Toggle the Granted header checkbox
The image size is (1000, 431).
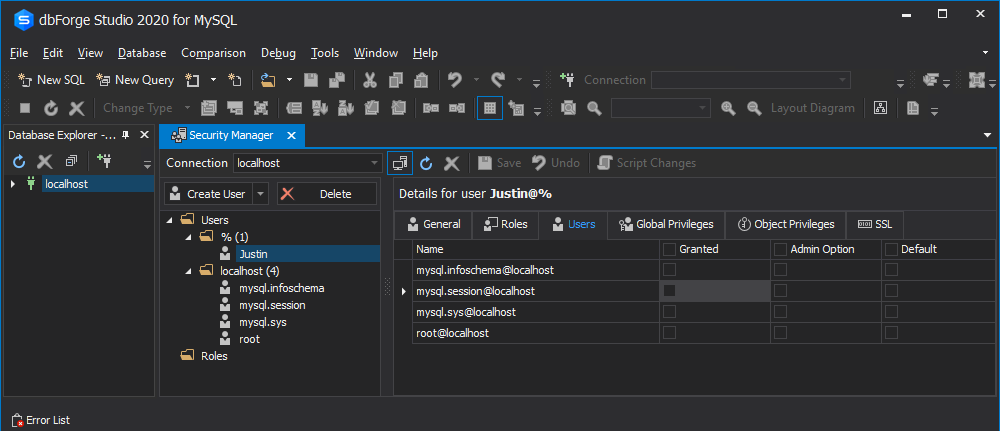(x=669, y=249)
